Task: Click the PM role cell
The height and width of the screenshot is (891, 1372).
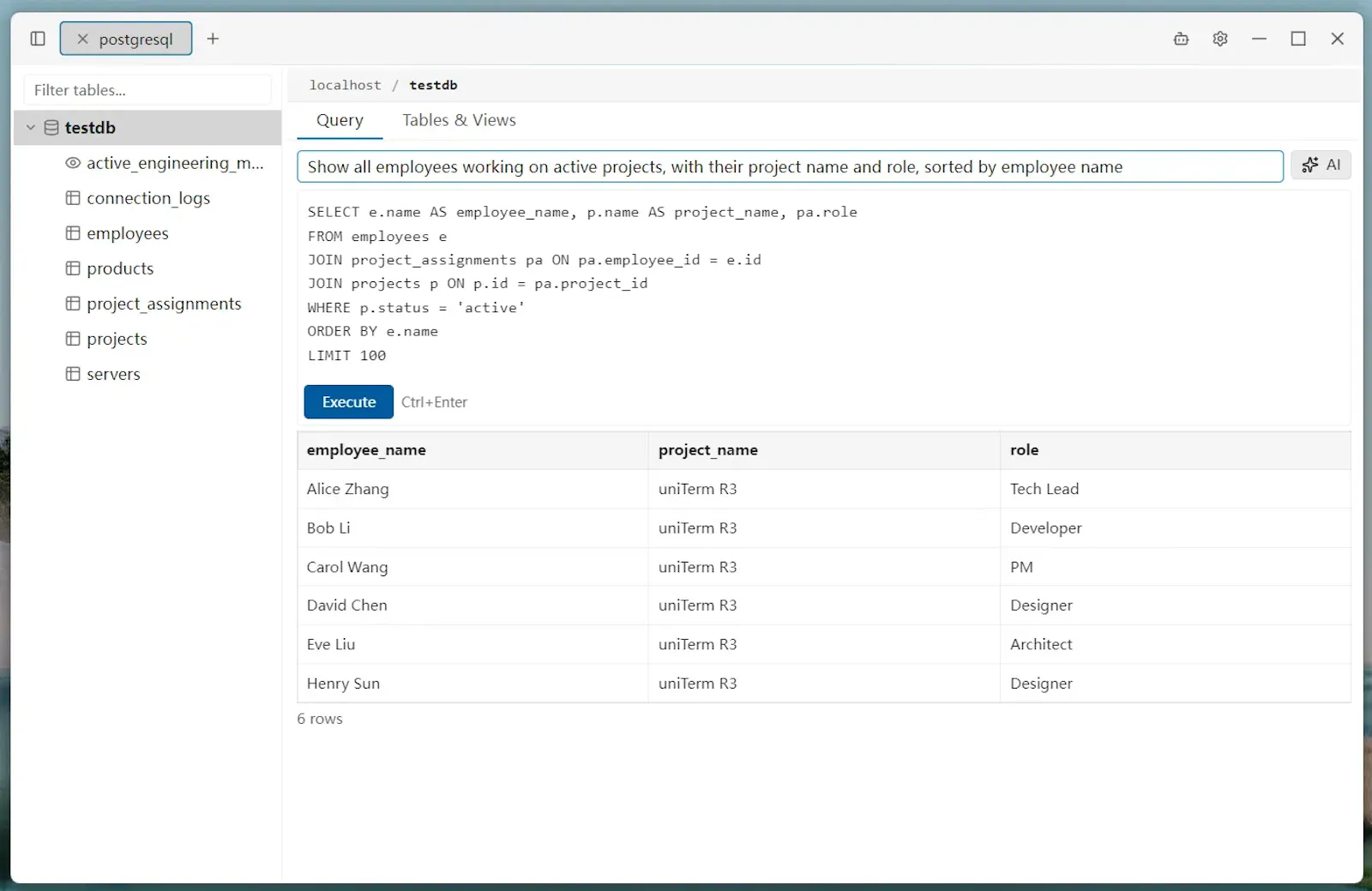Action: pos(1175,567)
